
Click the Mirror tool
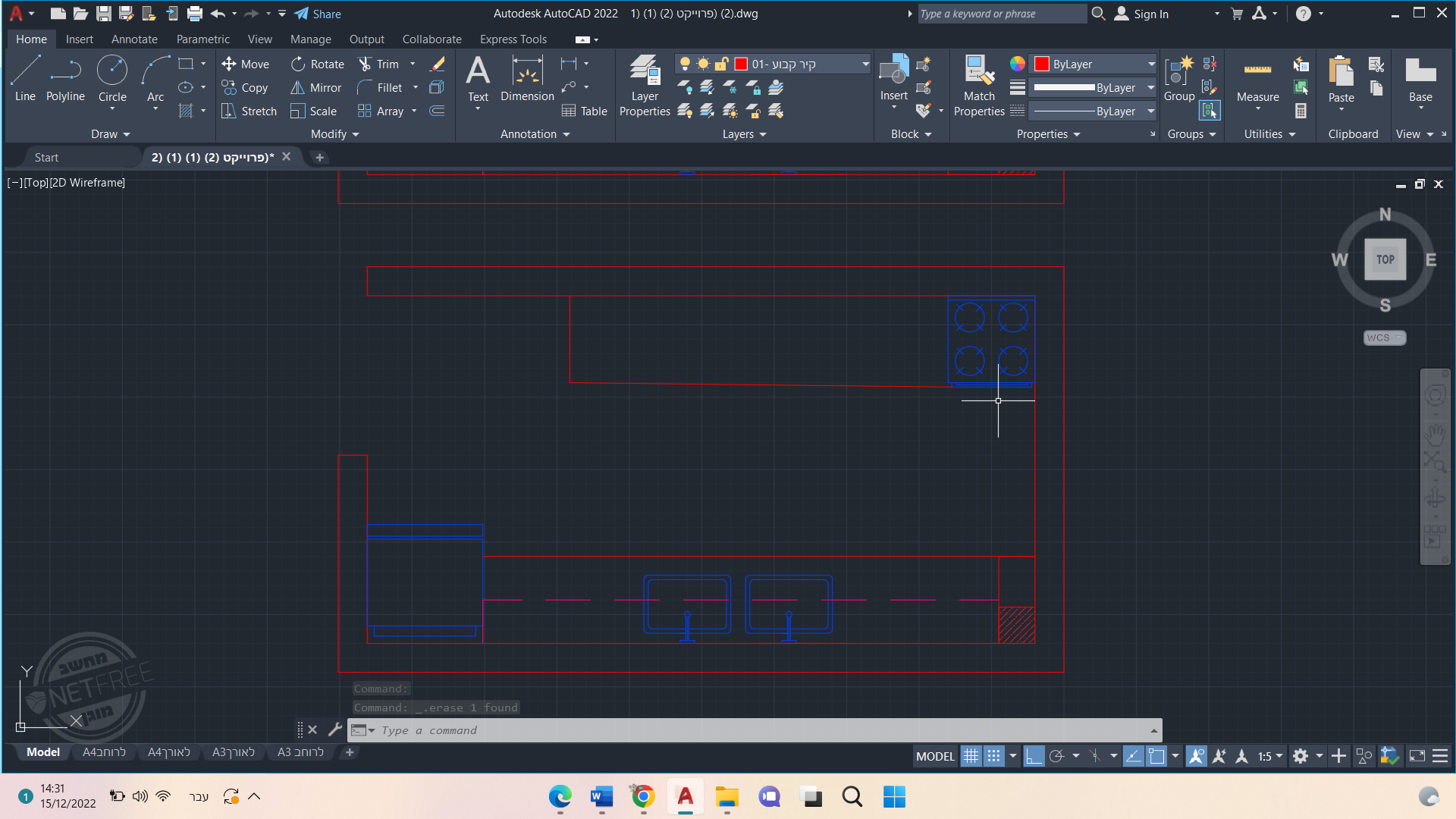[x=316, y=88]
